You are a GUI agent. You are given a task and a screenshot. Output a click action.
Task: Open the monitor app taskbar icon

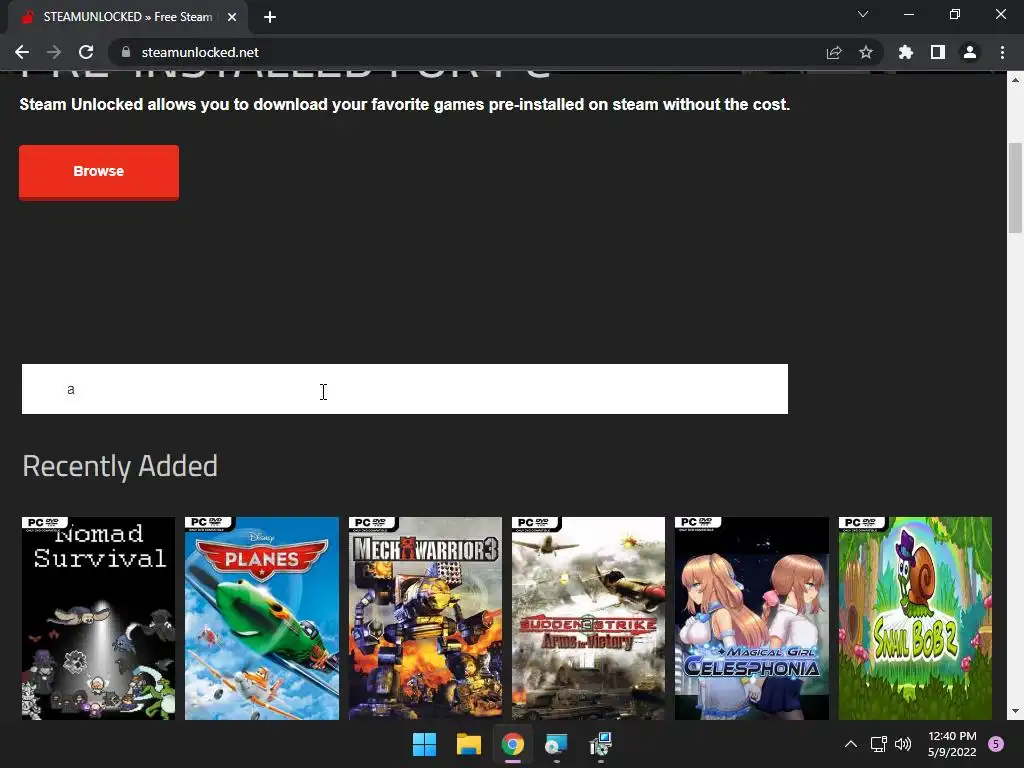(x=556, y=744)
